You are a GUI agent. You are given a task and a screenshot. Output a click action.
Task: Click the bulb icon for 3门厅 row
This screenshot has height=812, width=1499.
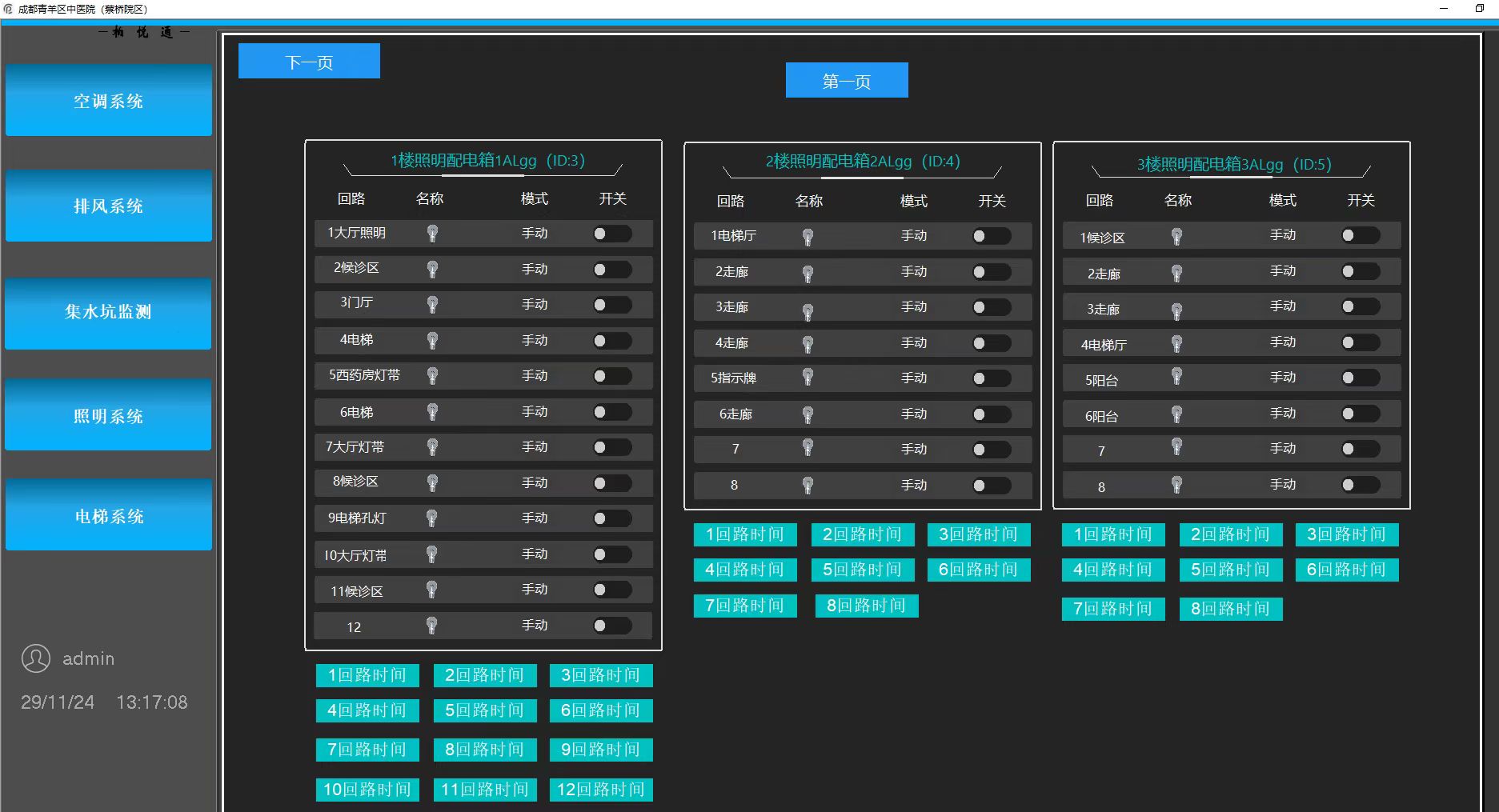click(432, 304)
